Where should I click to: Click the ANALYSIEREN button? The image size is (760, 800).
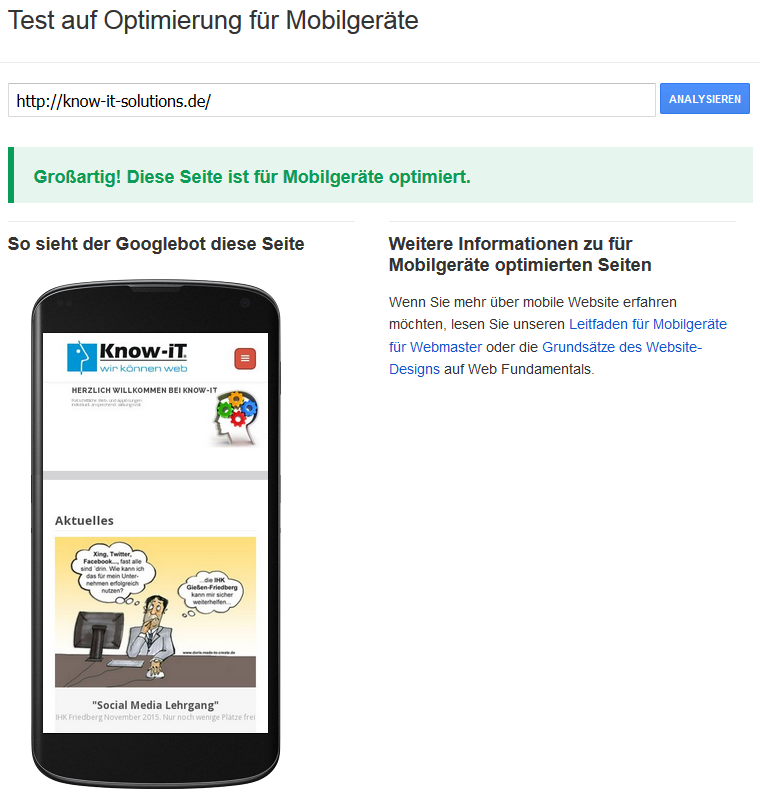pyautogui.click(x=704, y=98)
